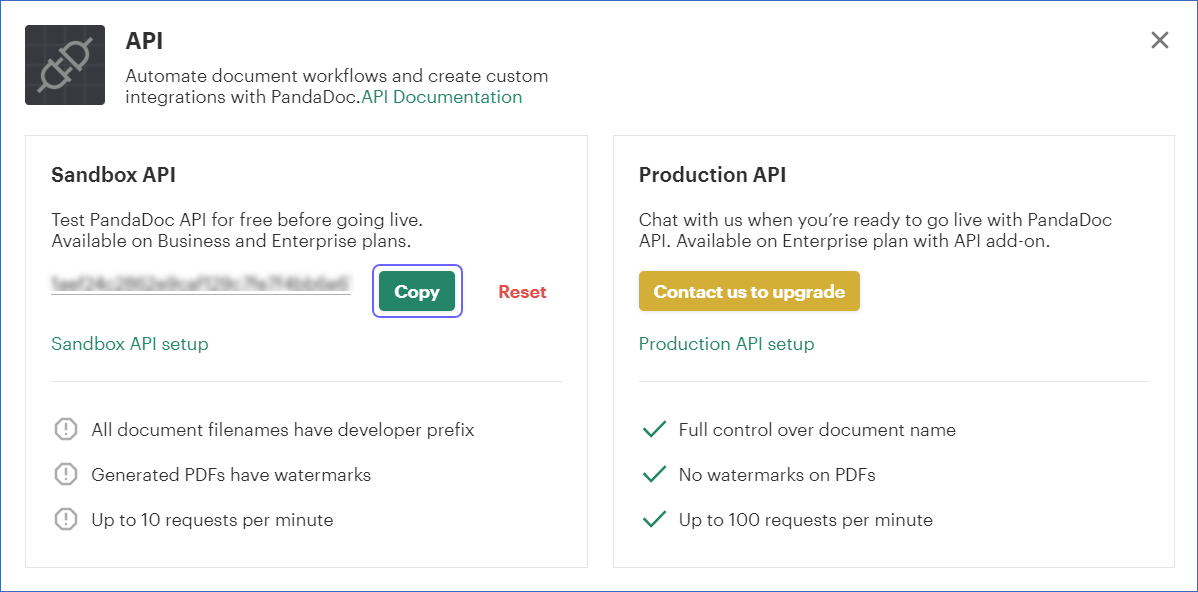Click warning icon beside 10 requests note
Viewport: 1198px width, 592px height.
(66, 519)
